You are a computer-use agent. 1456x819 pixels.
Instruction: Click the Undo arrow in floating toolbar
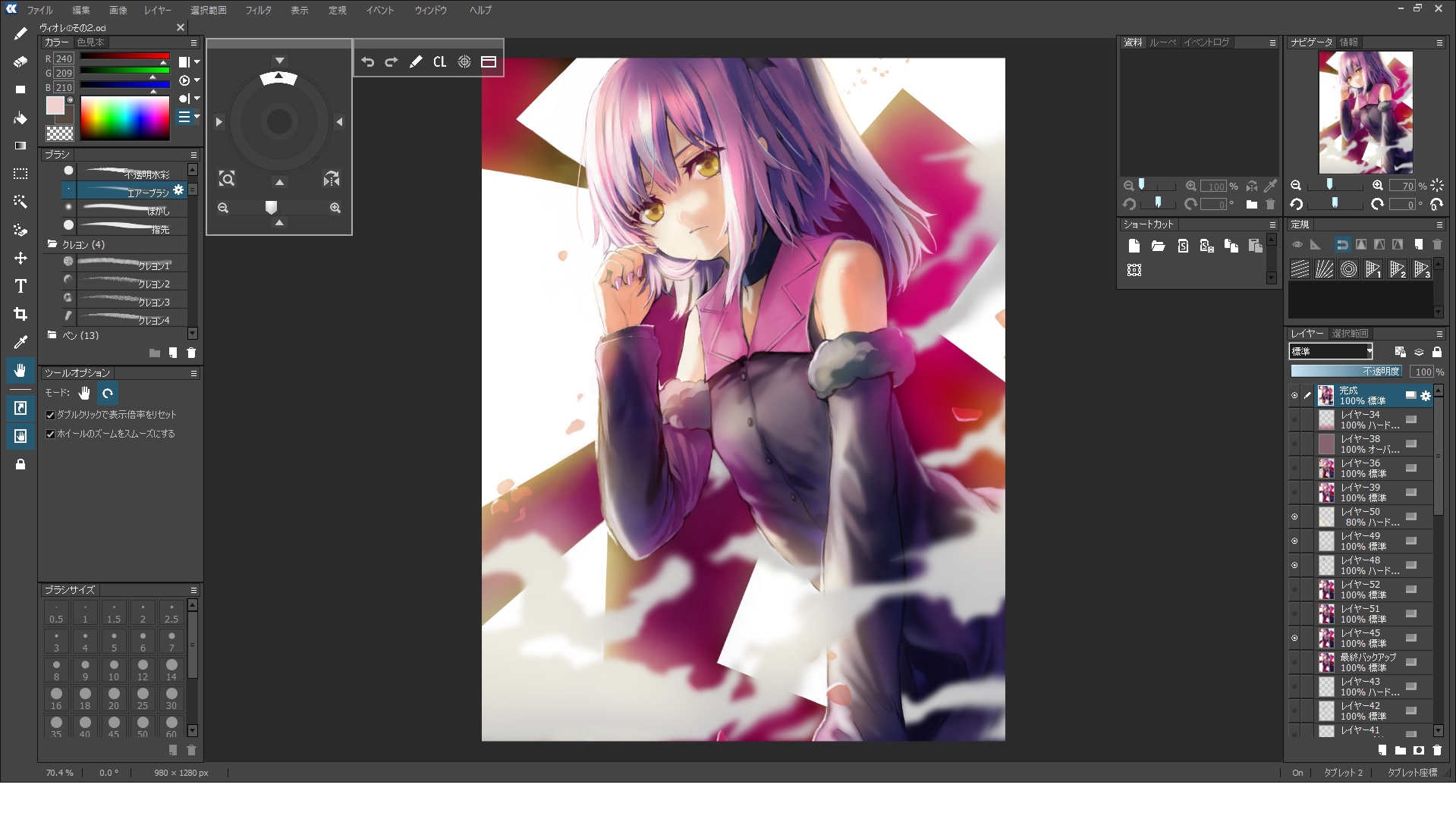point(367,62)
